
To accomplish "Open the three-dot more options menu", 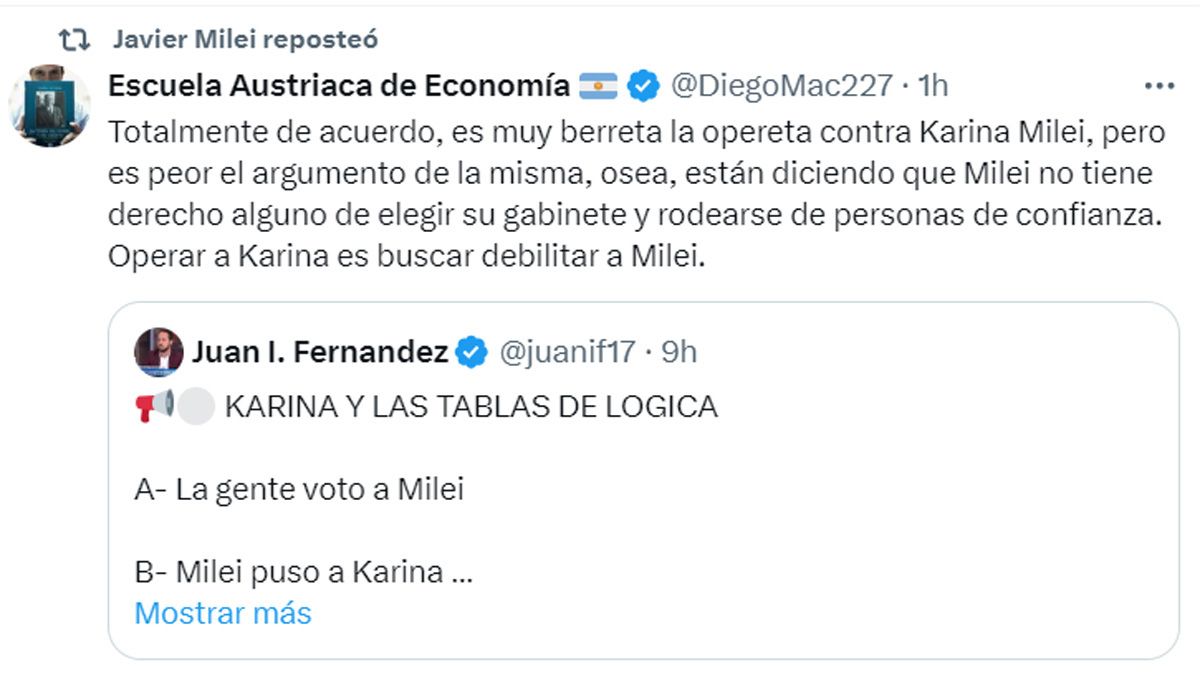I will click(x=1159, y=86).
